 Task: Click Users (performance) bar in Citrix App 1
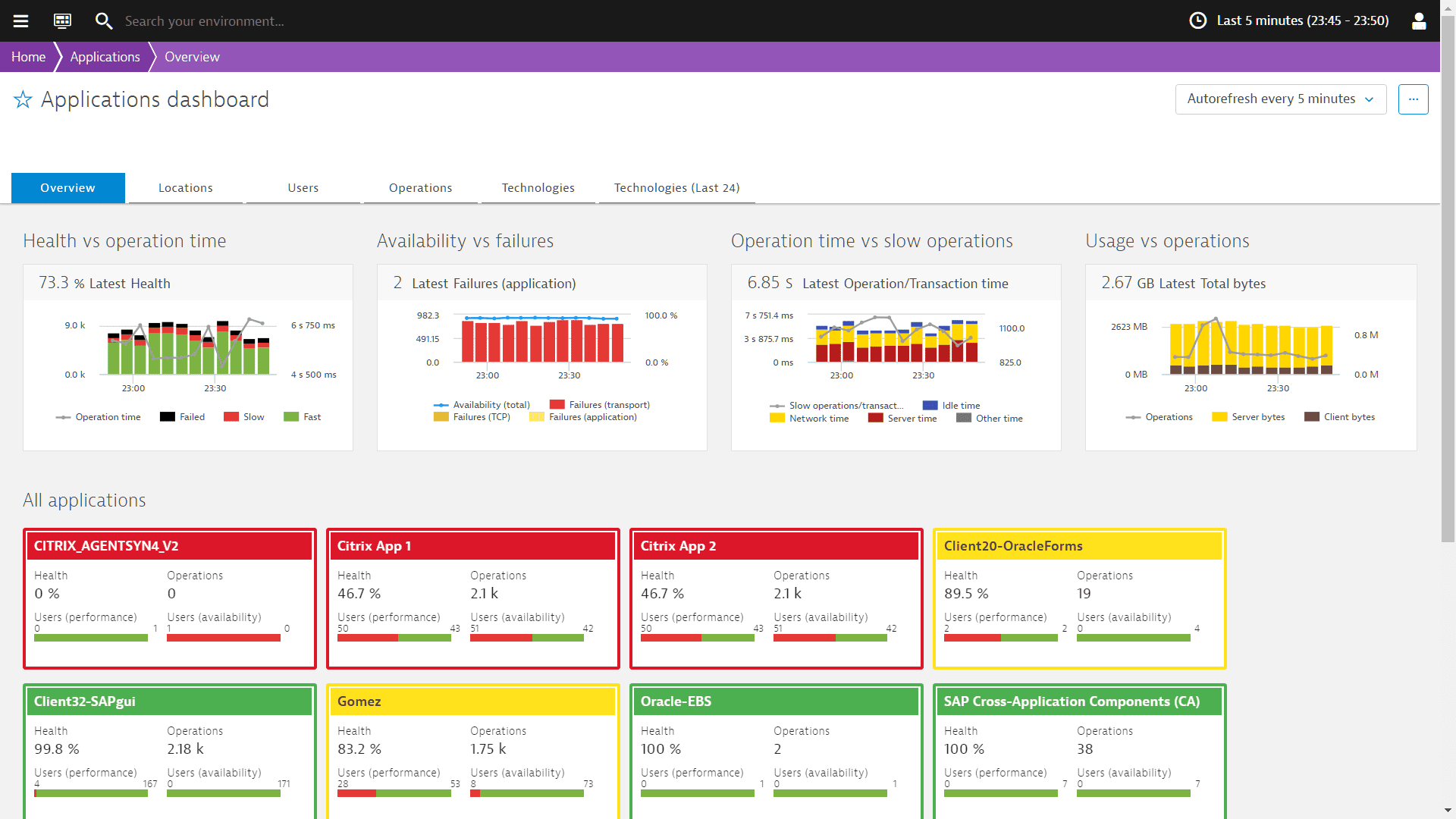(x=394, y=639)
